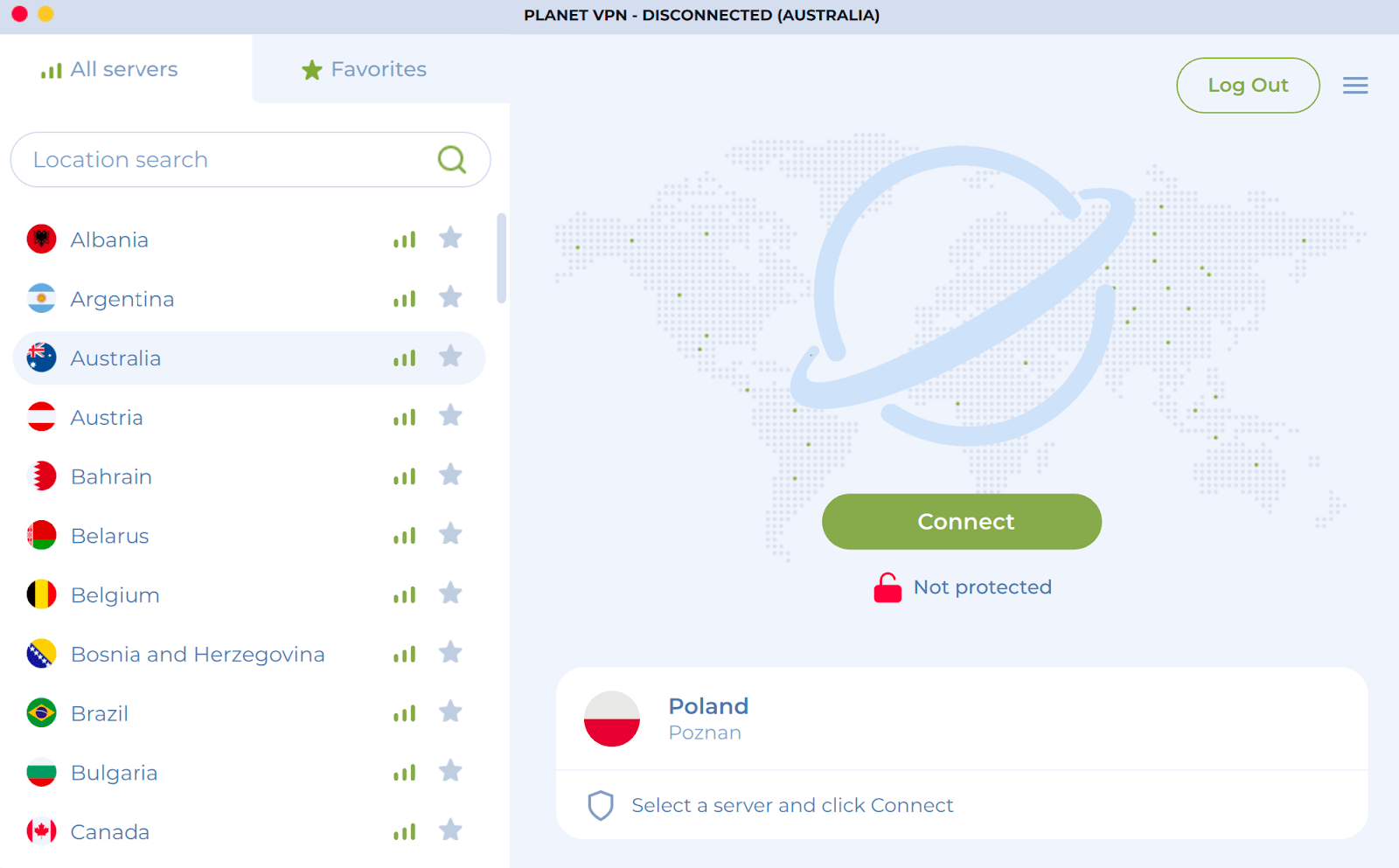Mark Bulgaria as favorite with star

point(450,771)
